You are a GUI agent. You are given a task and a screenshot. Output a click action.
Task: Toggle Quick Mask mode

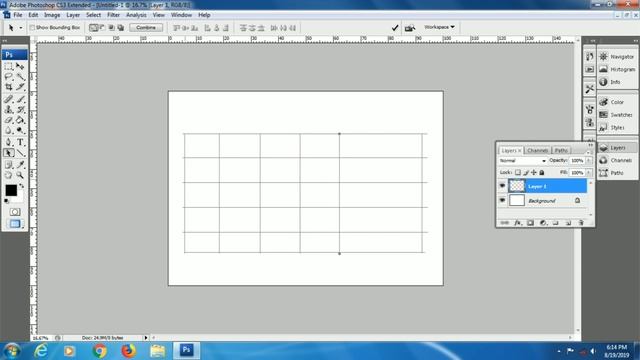point(15,212)
